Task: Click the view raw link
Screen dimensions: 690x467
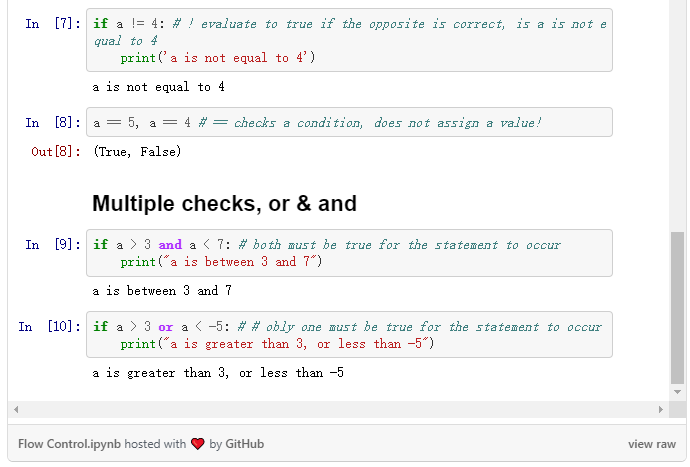Action: click(x=652, y=444)
